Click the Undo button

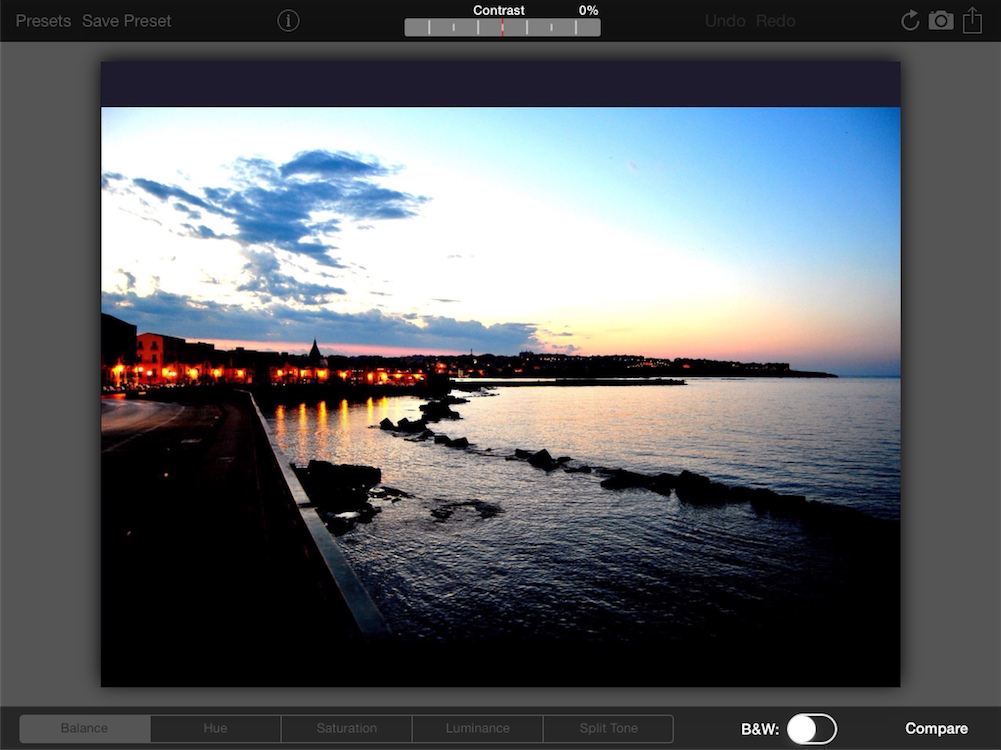(725, 21)
